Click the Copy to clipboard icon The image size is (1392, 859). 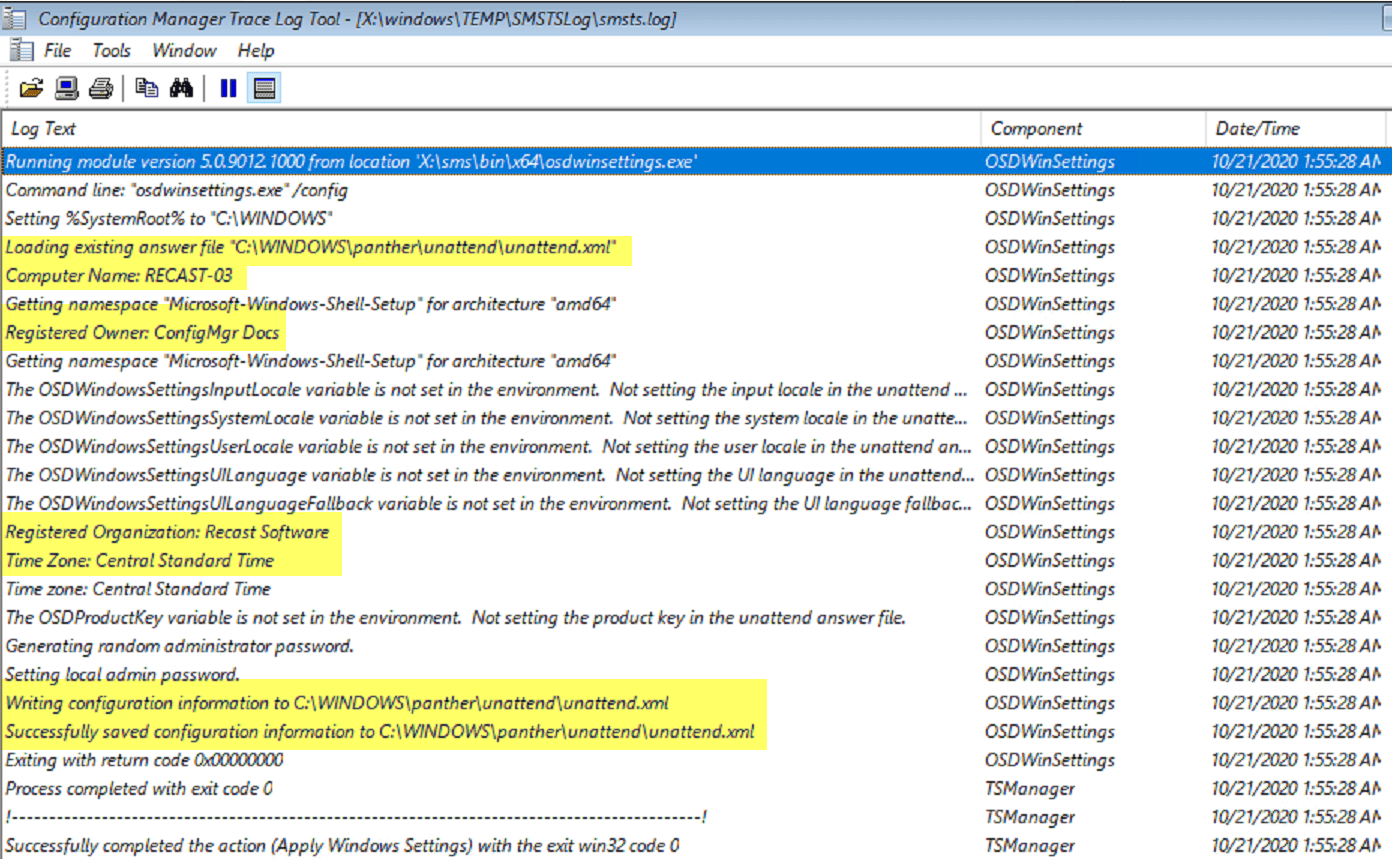tap(146, 89)
